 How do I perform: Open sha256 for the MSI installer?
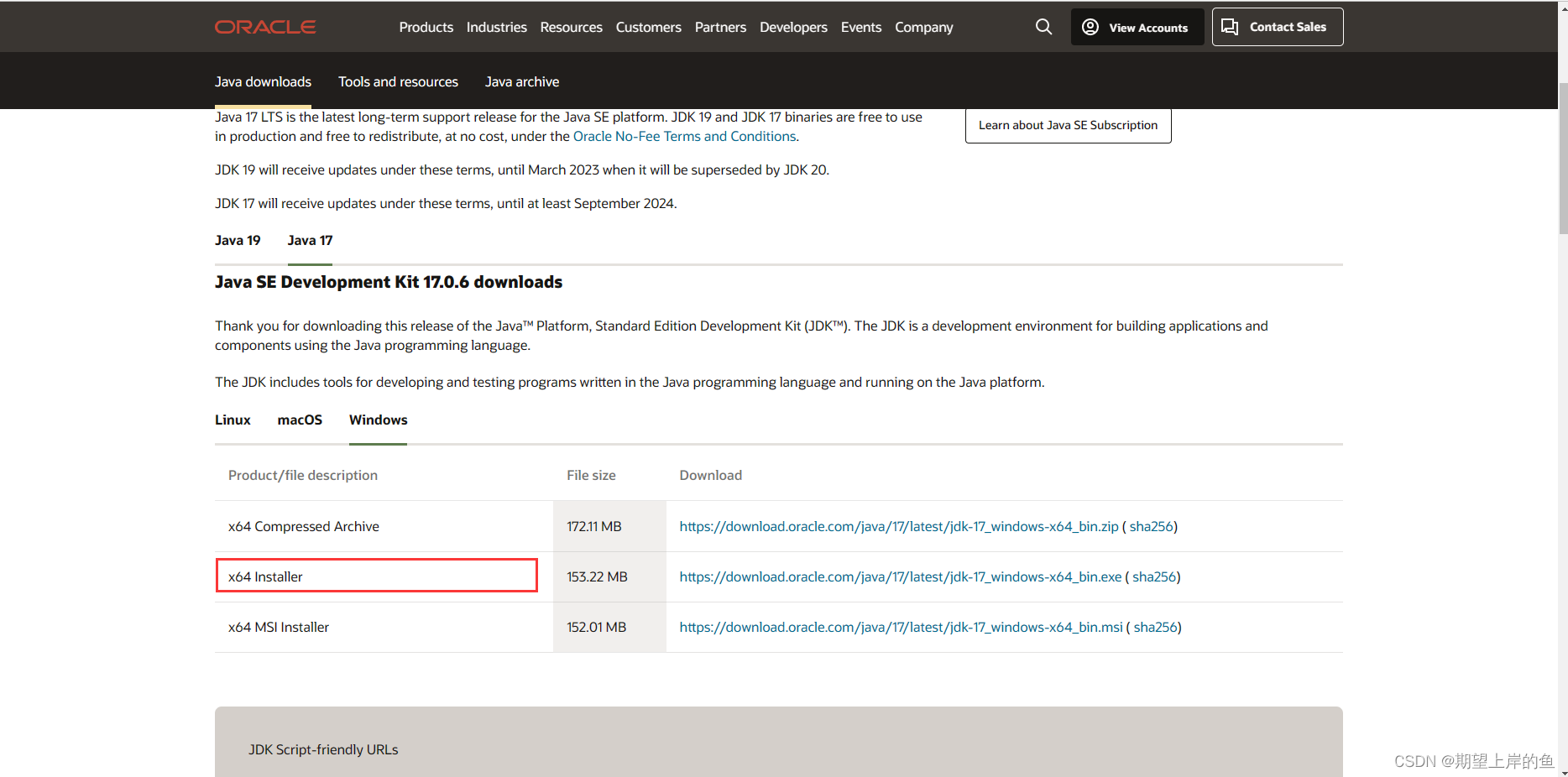click(1156, 627)
